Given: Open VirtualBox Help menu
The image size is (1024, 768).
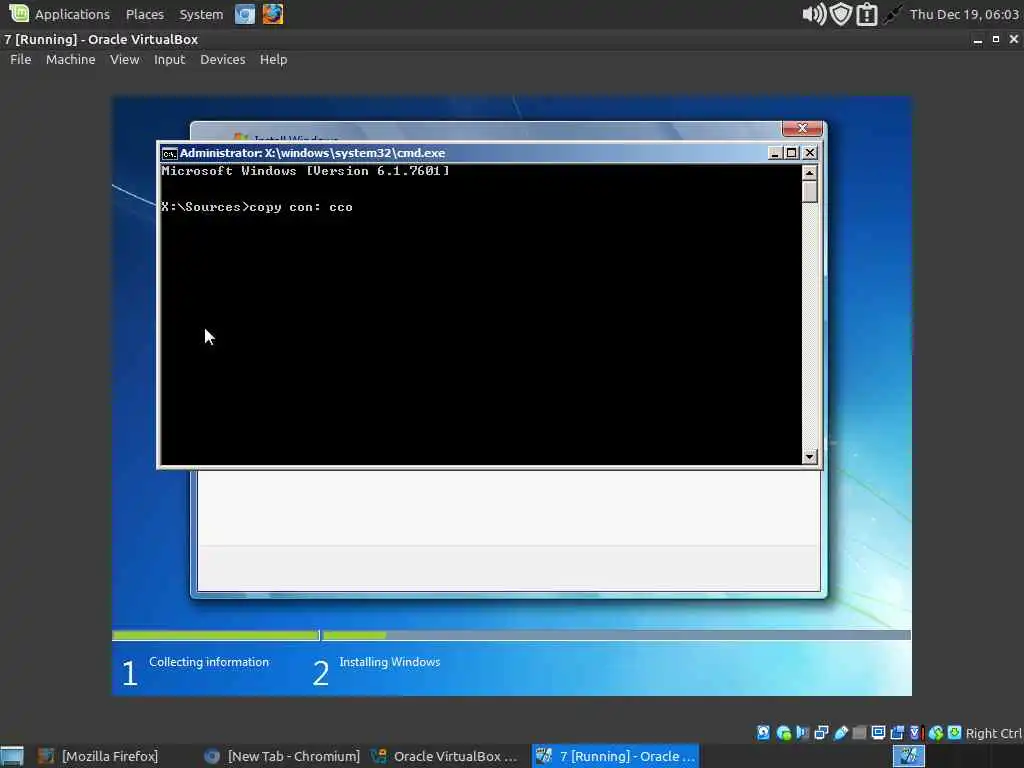Looking at the screenshot, I should pyautogui.click(x=273, y=59).
